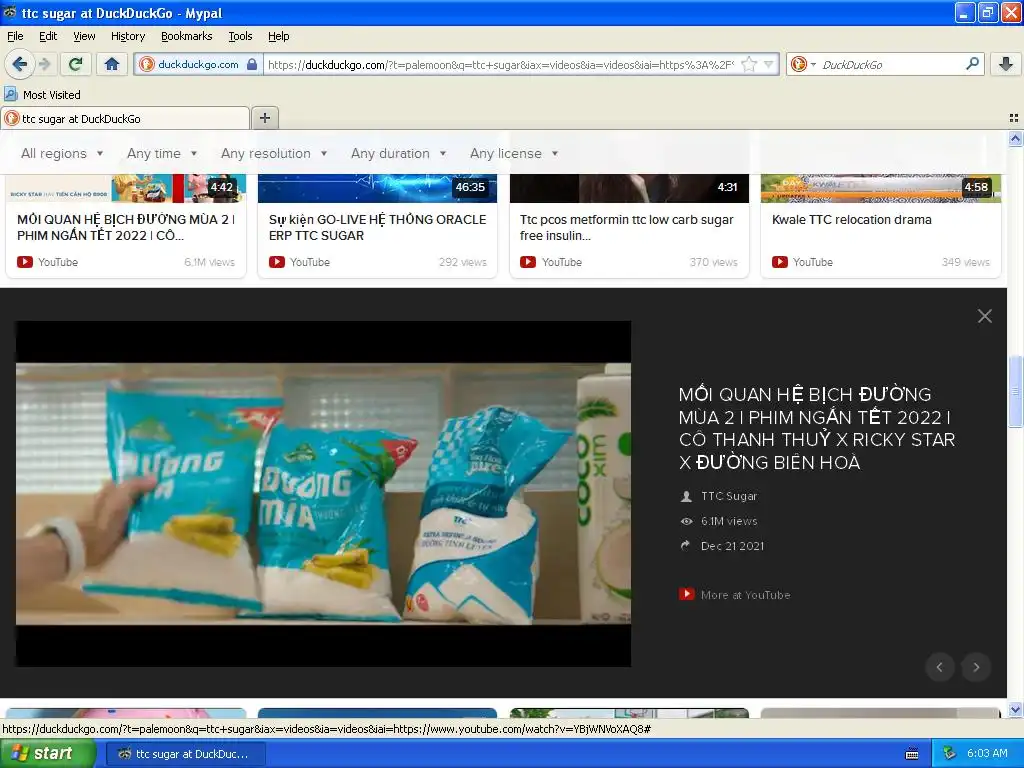
Task: Open the address bar history dropdown arrow
Action: (769, 64)
